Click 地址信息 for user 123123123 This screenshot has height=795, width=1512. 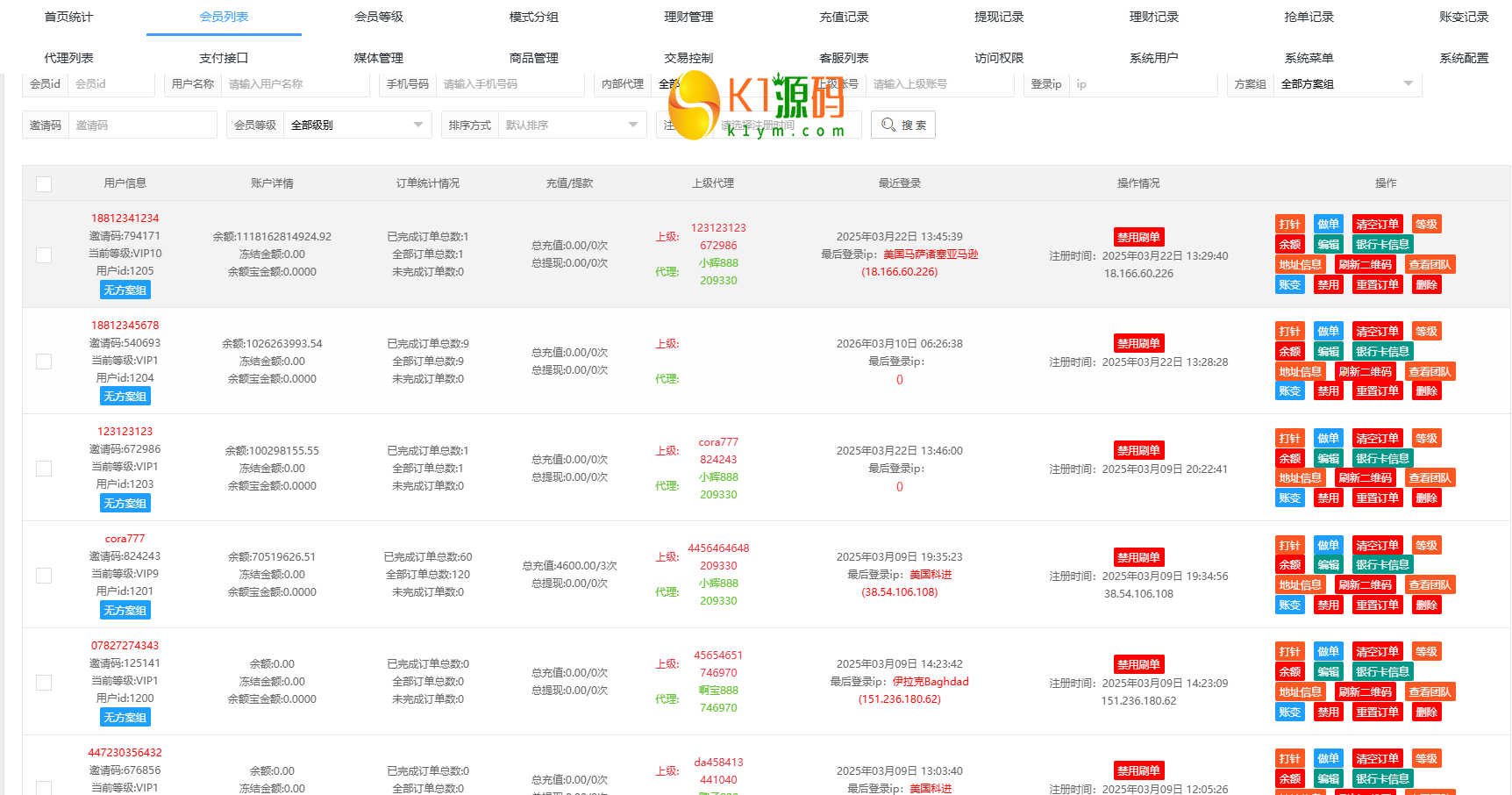point(1300,478)
